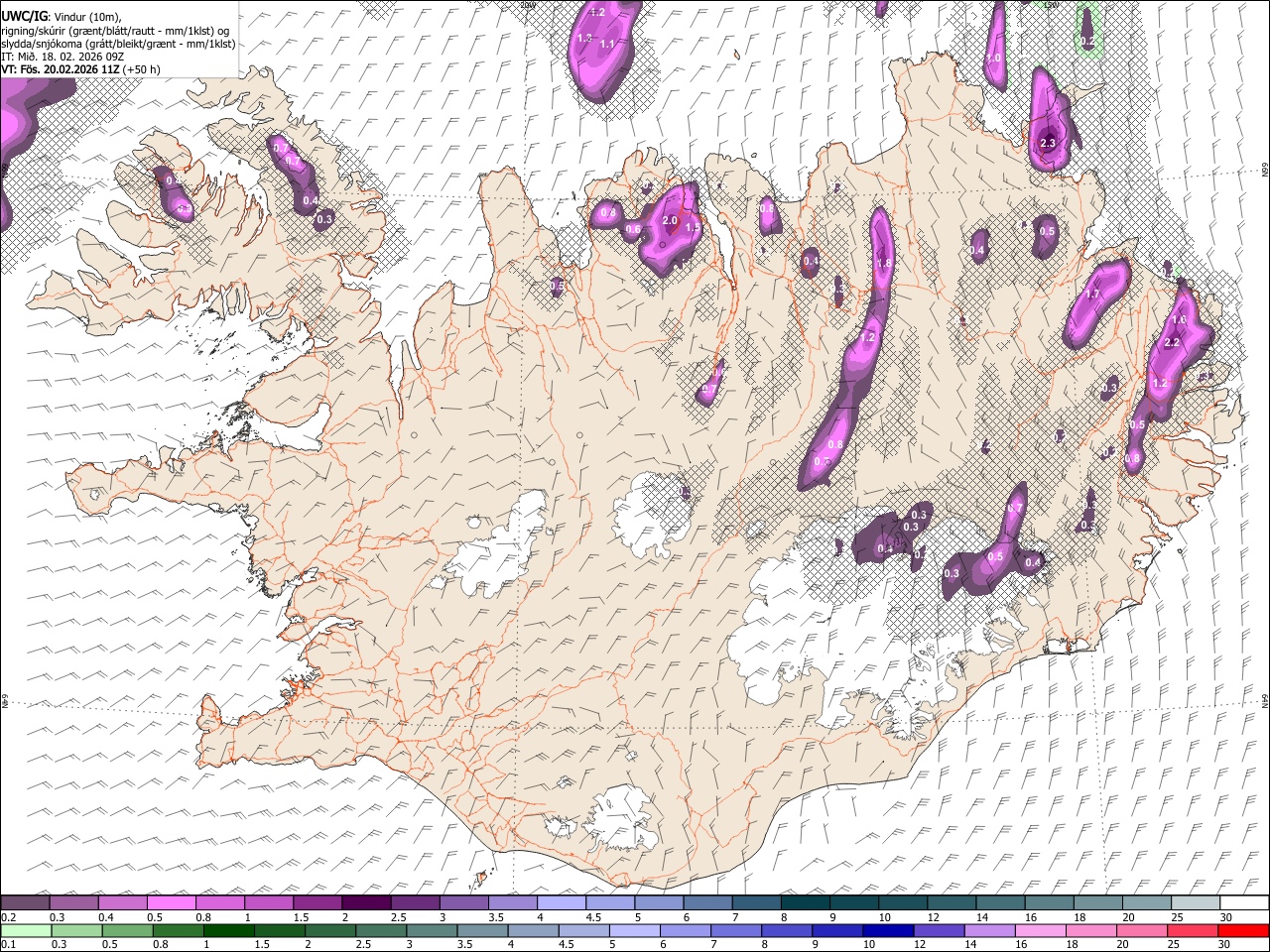Click the 2.0 snowfall value in the north
1270x952 pixels.
pyautogui.click(x=670, y=221)
